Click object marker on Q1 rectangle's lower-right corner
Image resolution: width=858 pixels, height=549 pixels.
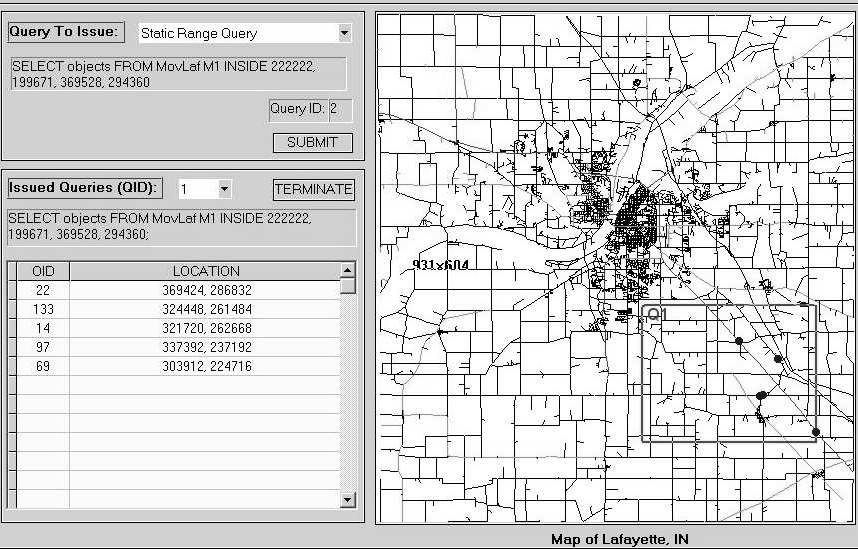(x=816, y=432)
